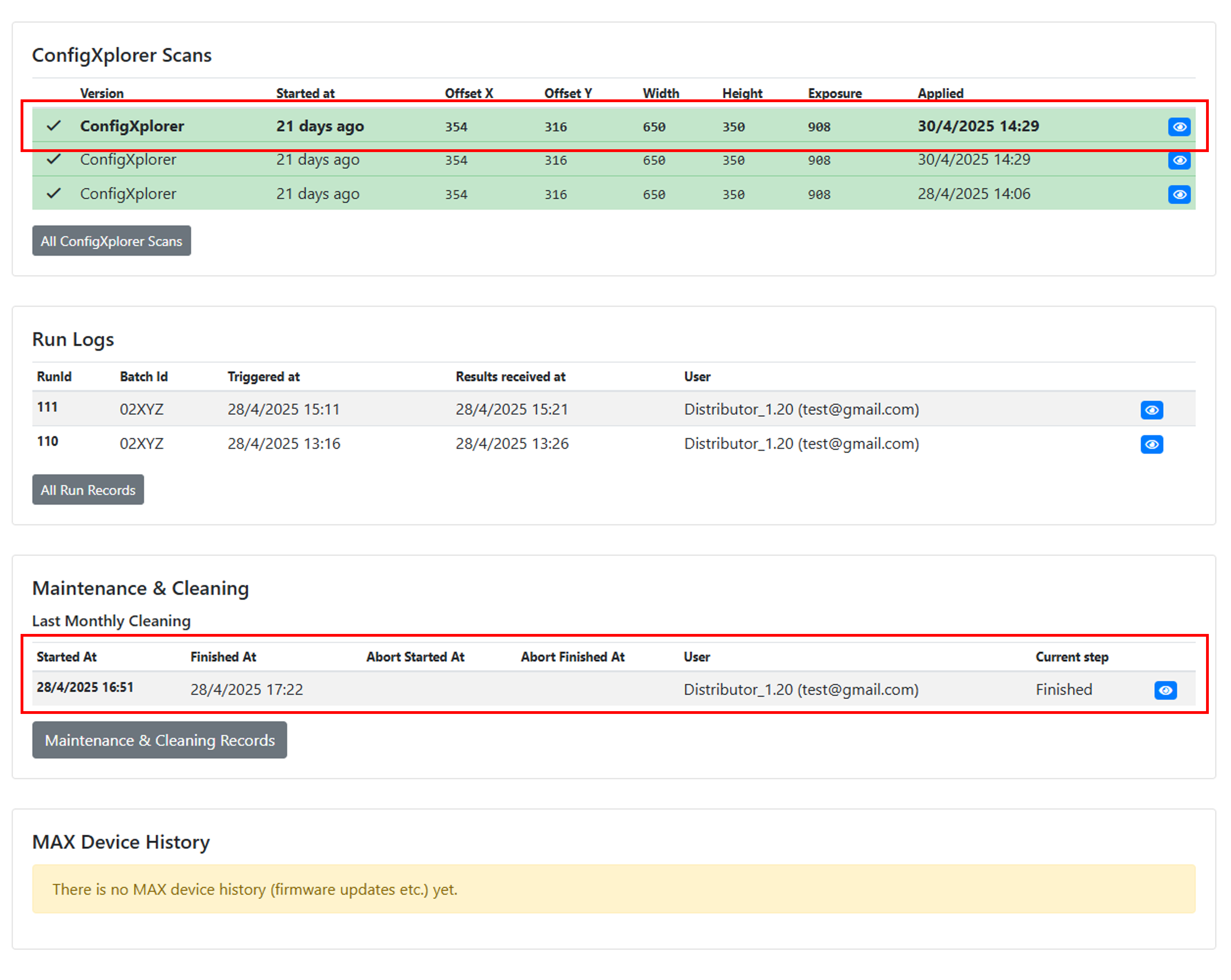Open All ConfigXplorer Scans
The width and height of the screenshot is (1231, 980).
click(x=111, y=241)
